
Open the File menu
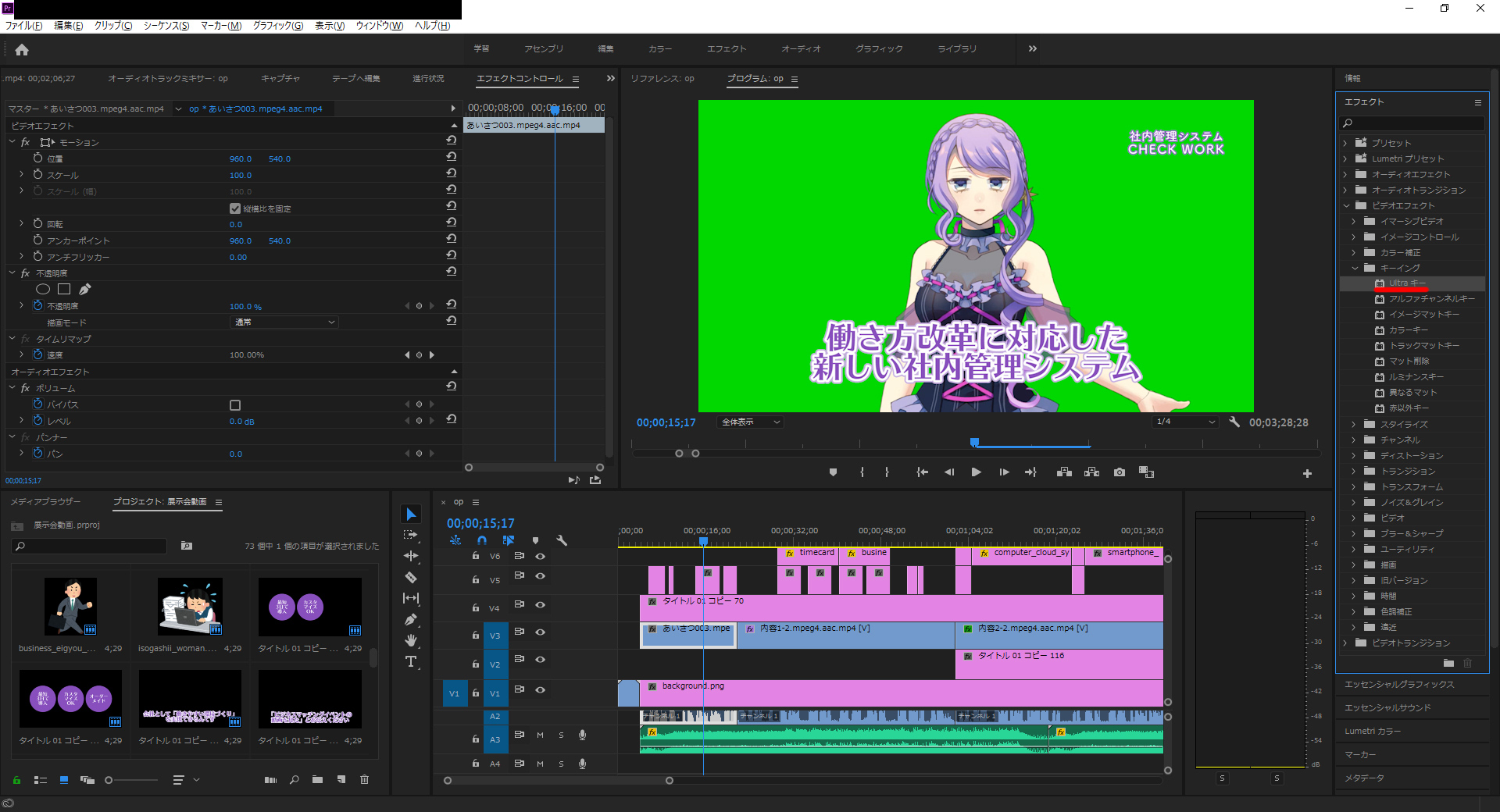(24, 26)
